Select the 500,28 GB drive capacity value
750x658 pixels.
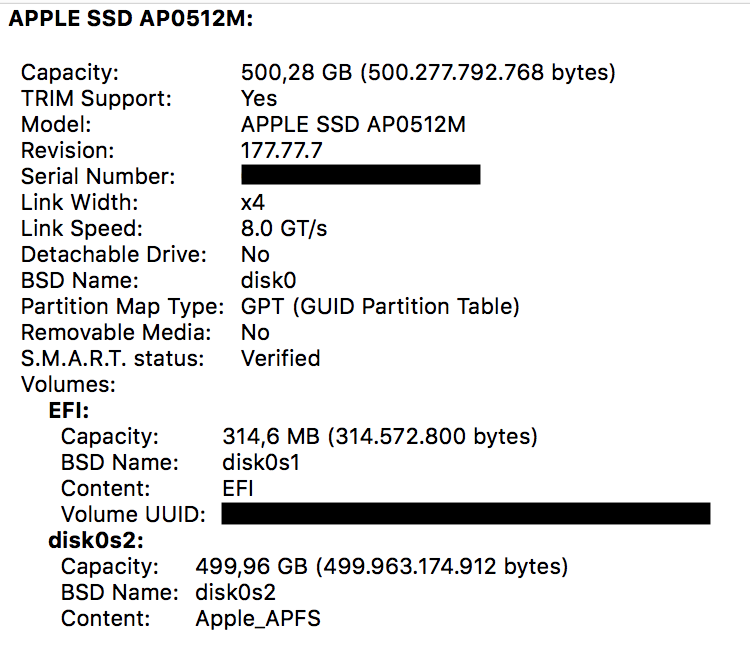point(428,73)
